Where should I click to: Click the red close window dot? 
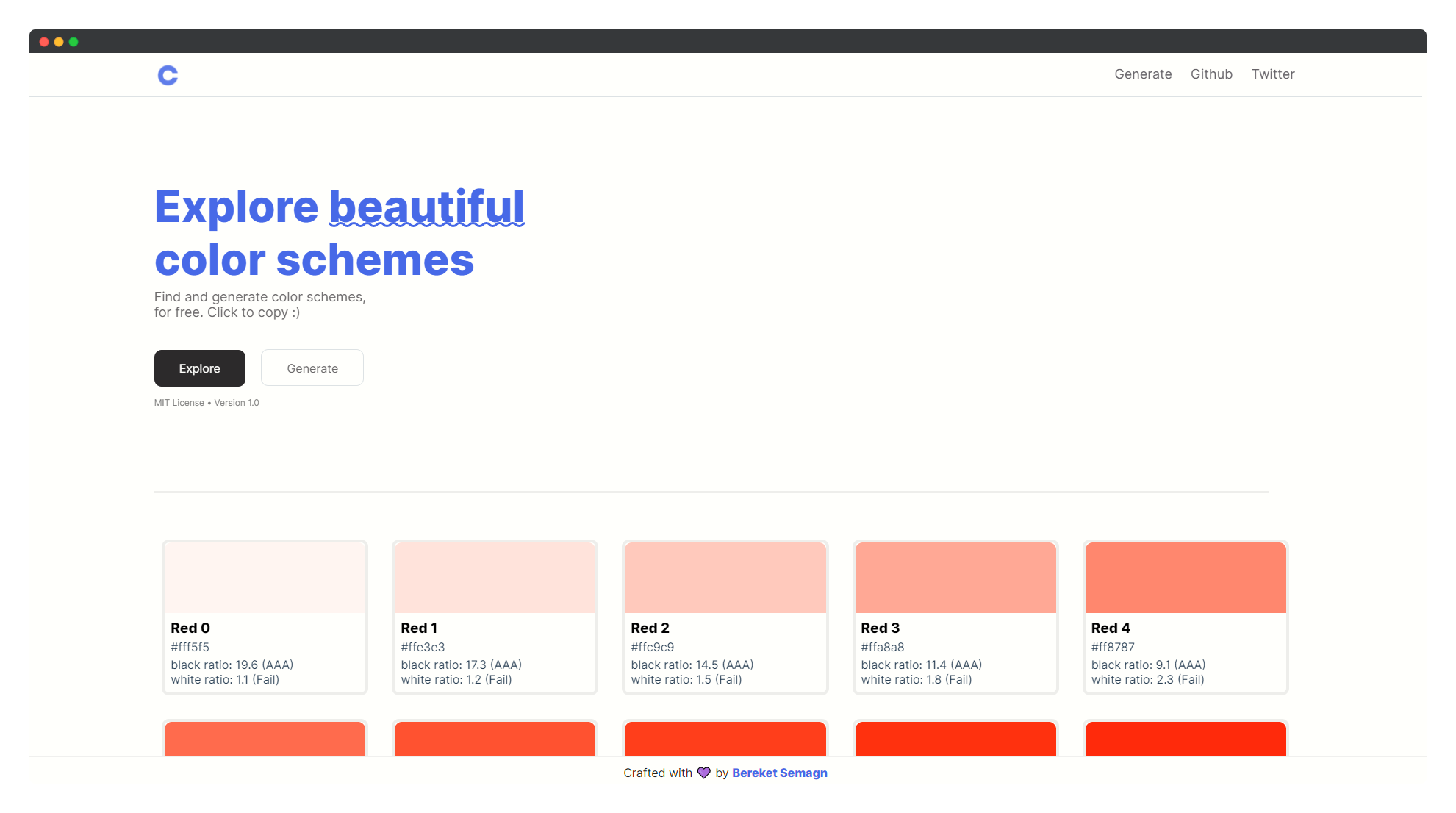click(x=44, y=42)
